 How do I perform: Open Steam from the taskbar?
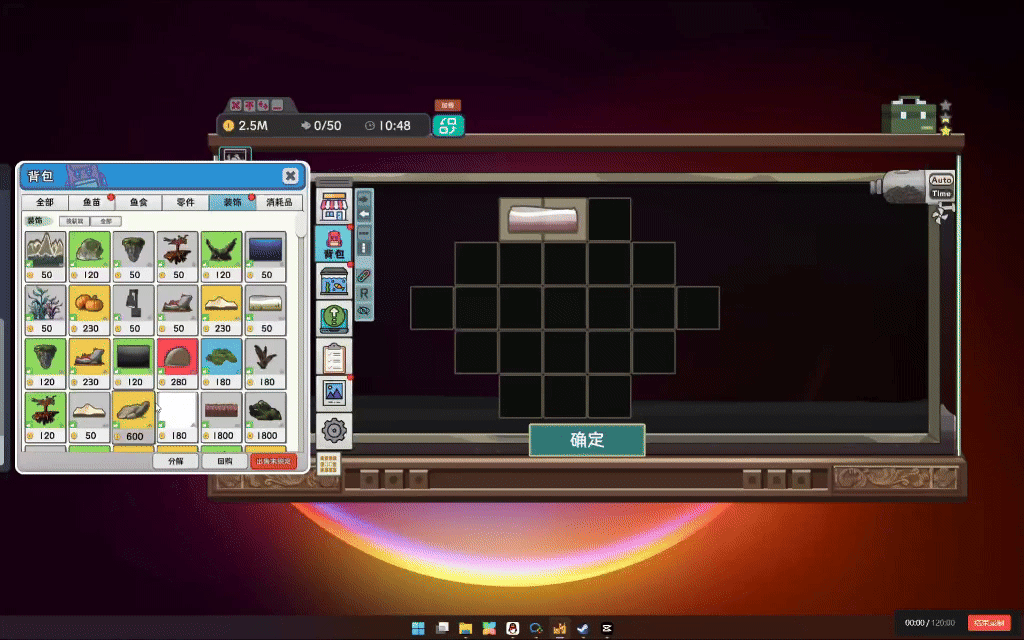click(x=583, y=628)
